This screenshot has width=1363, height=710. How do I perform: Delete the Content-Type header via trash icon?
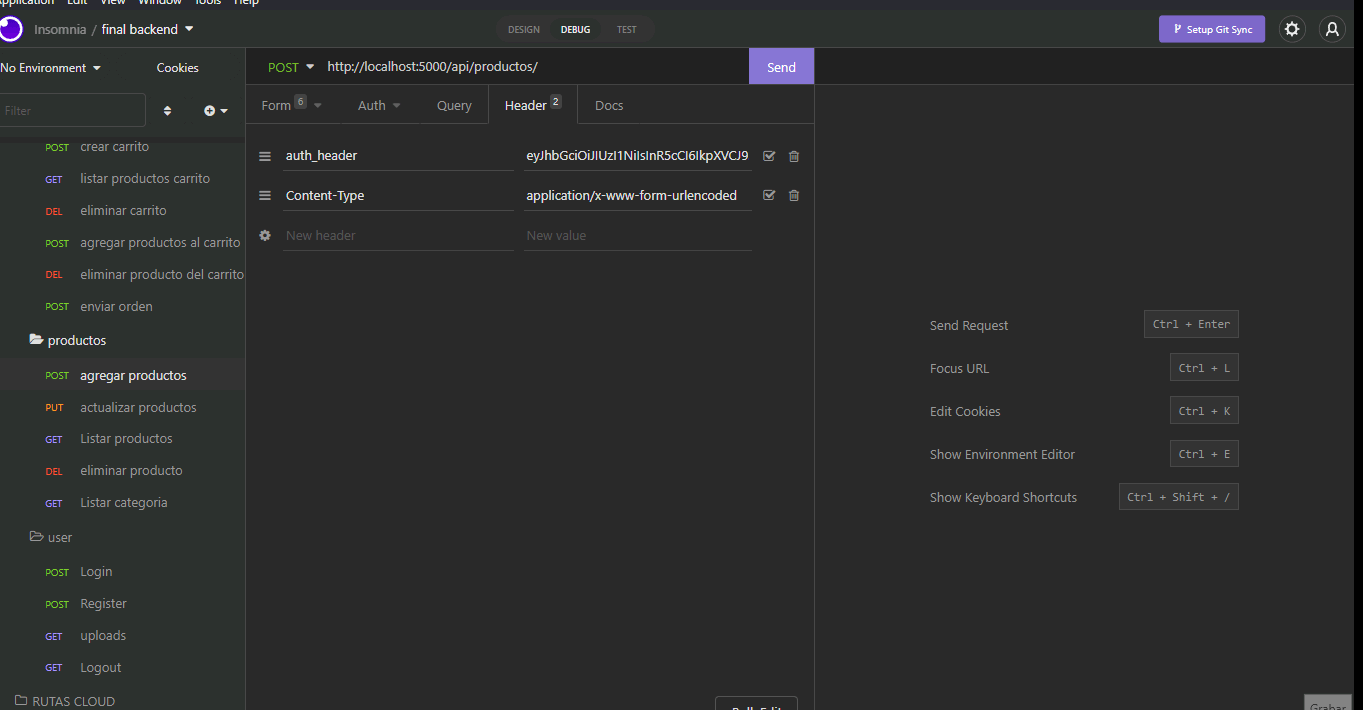pyautogui.click(x=793, y=195)
